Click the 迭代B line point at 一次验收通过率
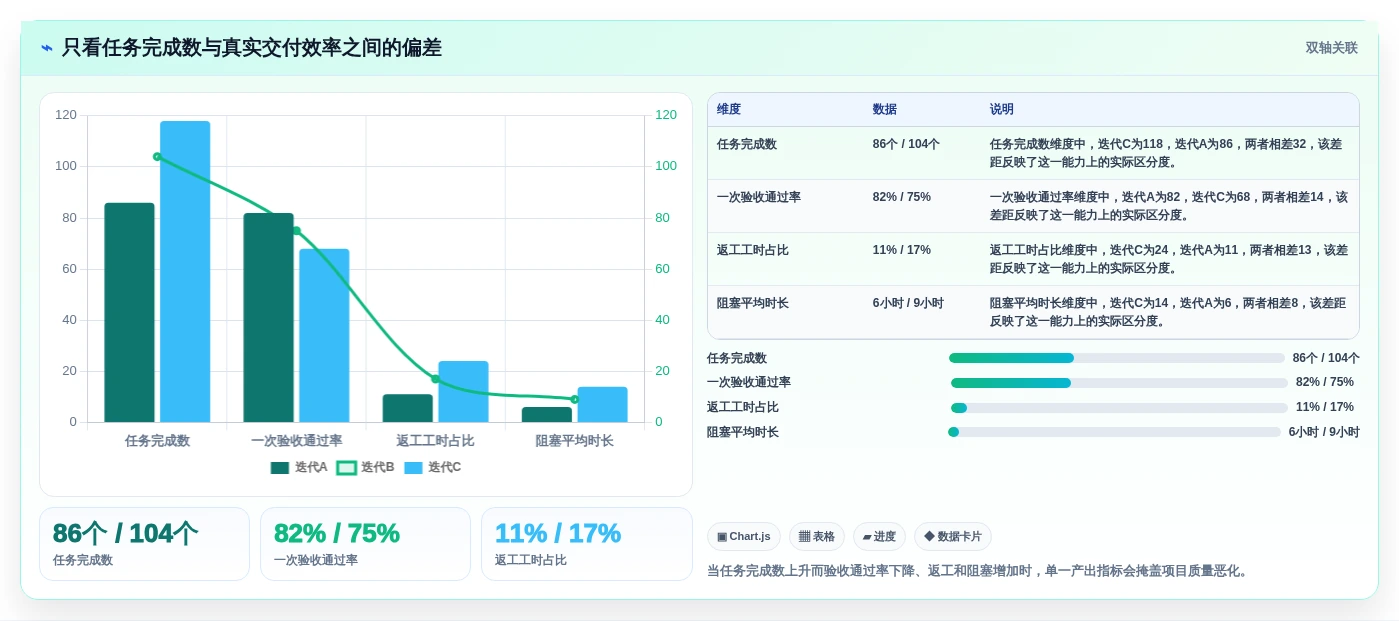The image size is (1399, 621). pos(296,231)
